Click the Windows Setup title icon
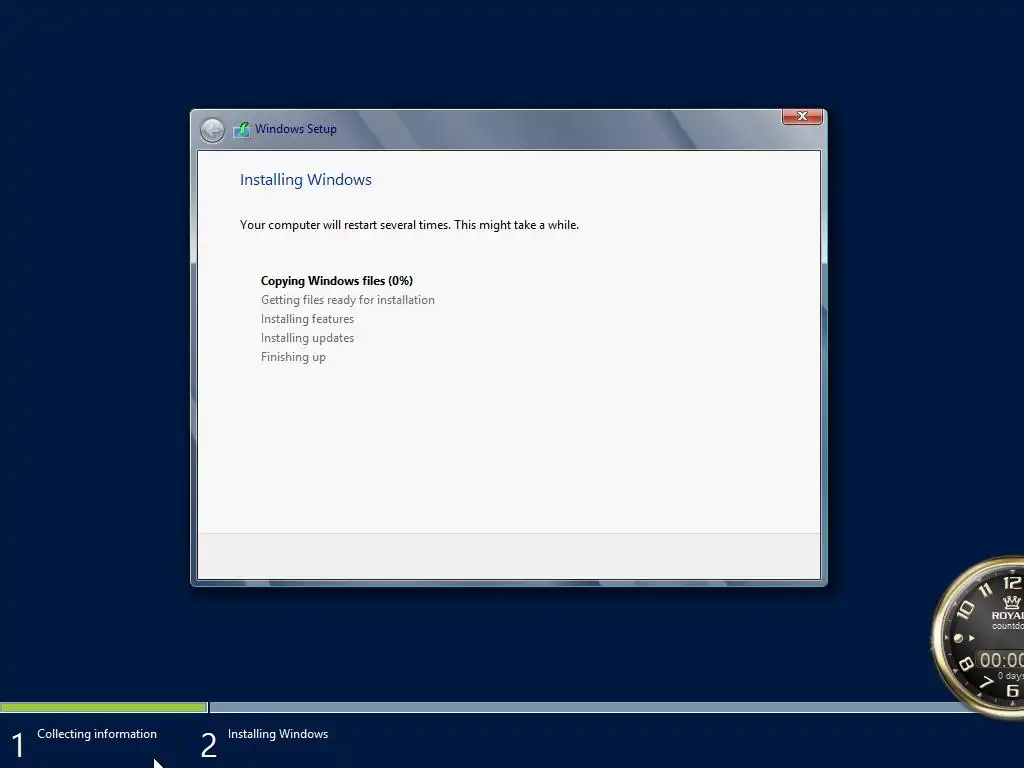 (242, 129)
